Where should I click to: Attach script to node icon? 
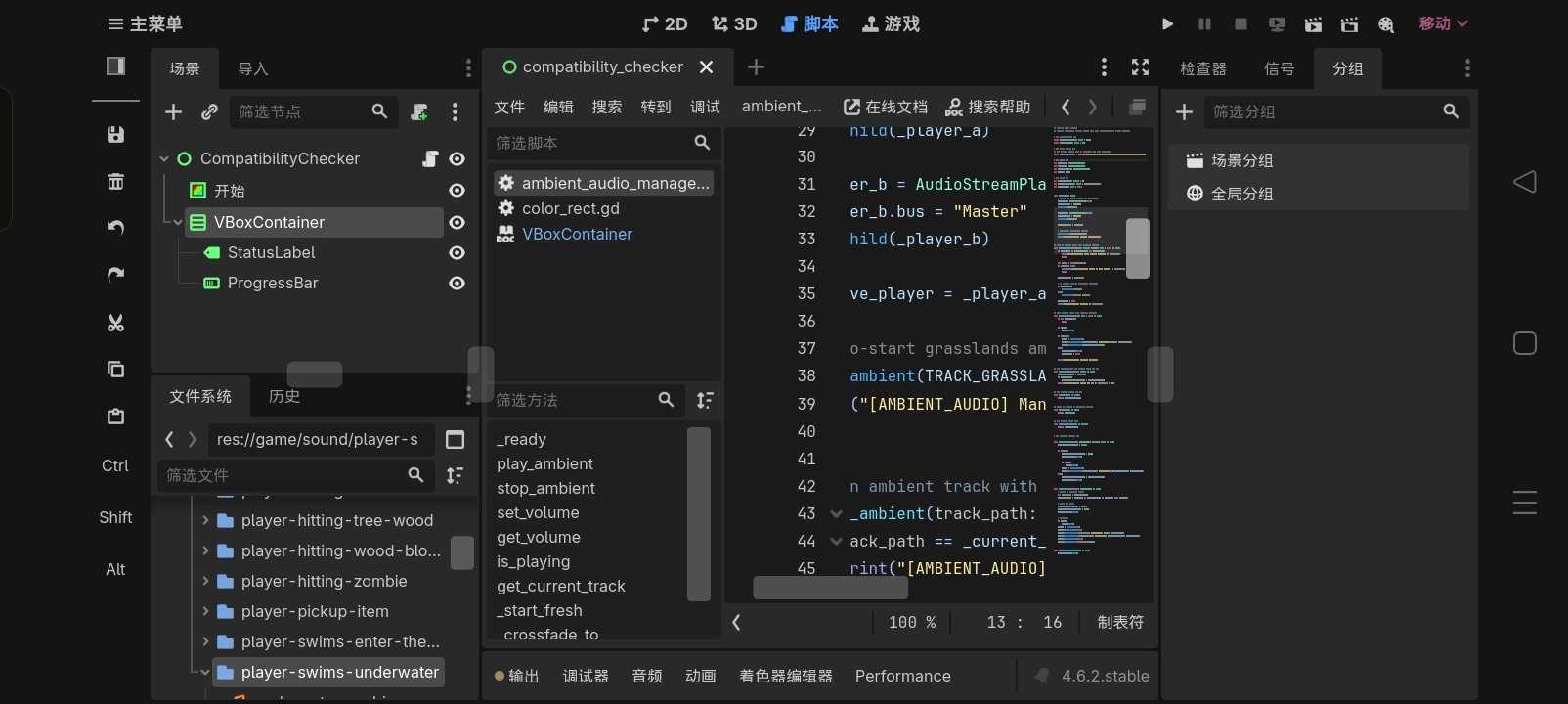click(x=419, y=111)
